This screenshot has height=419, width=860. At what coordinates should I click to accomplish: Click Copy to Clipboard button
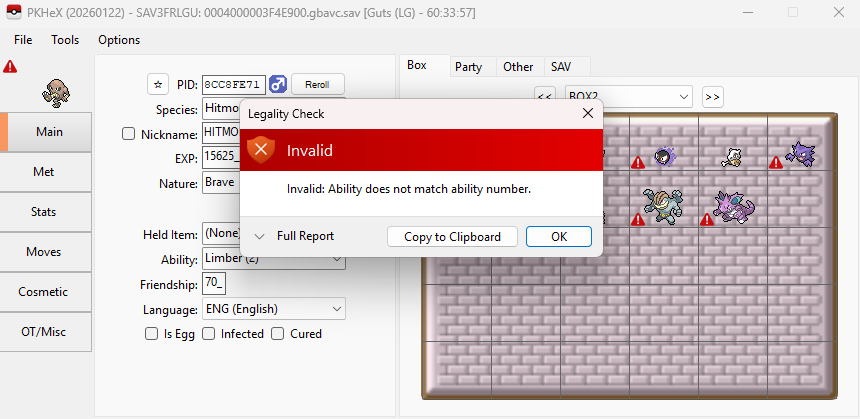pos(452,237)
